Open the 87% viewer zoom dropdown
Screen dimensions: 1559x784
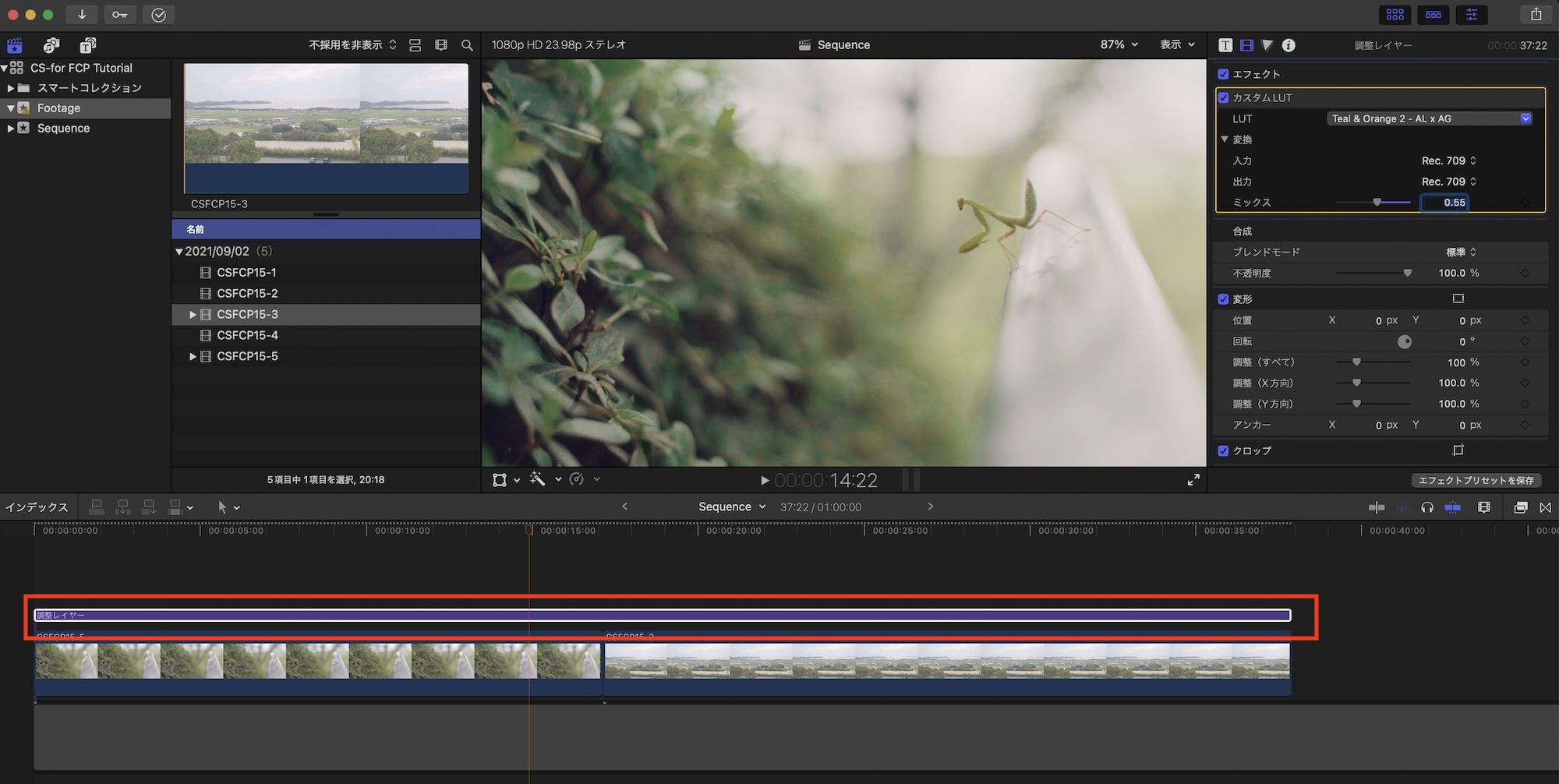tap(1119, 45)
